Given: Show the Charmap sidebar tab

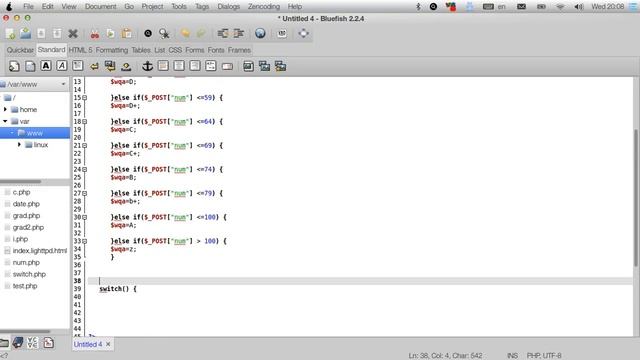Looking at the screenshot, I should pyautogui.click(x=33, y=342).
